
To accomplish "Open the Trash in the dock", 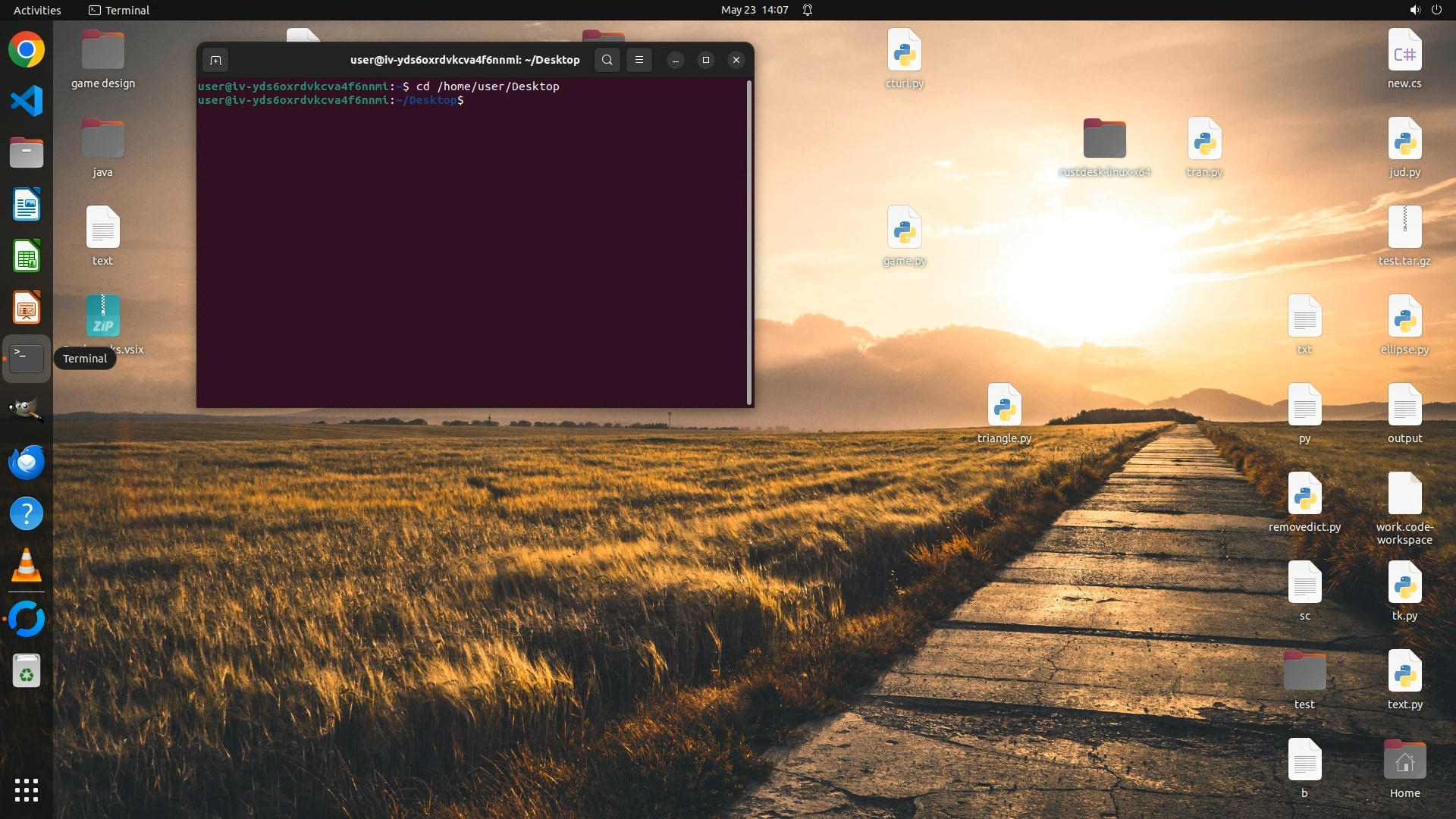I will pos(27,671).
